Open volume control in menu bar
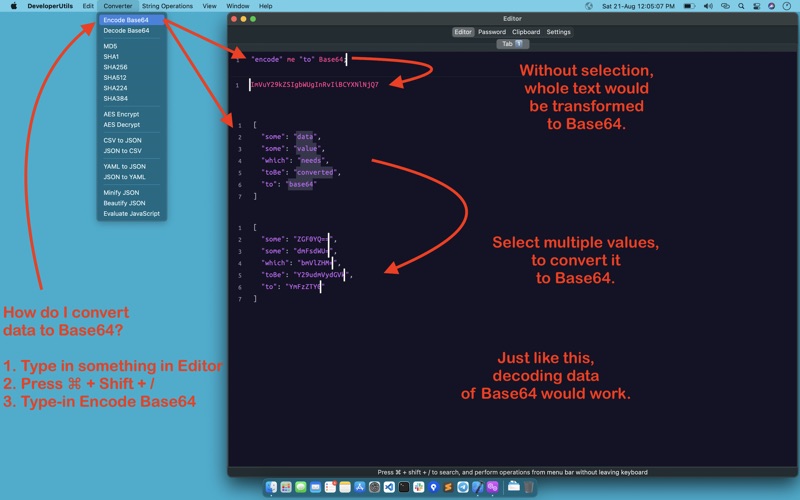The image size is (800, 500). pos(708,6)
